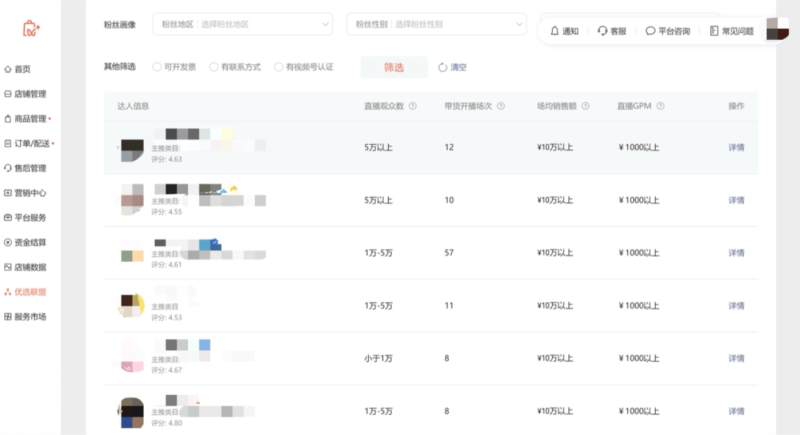Click help icon beside 场均销售额 header
Viewport: 800px width, 435px height.
click(586, 106)
